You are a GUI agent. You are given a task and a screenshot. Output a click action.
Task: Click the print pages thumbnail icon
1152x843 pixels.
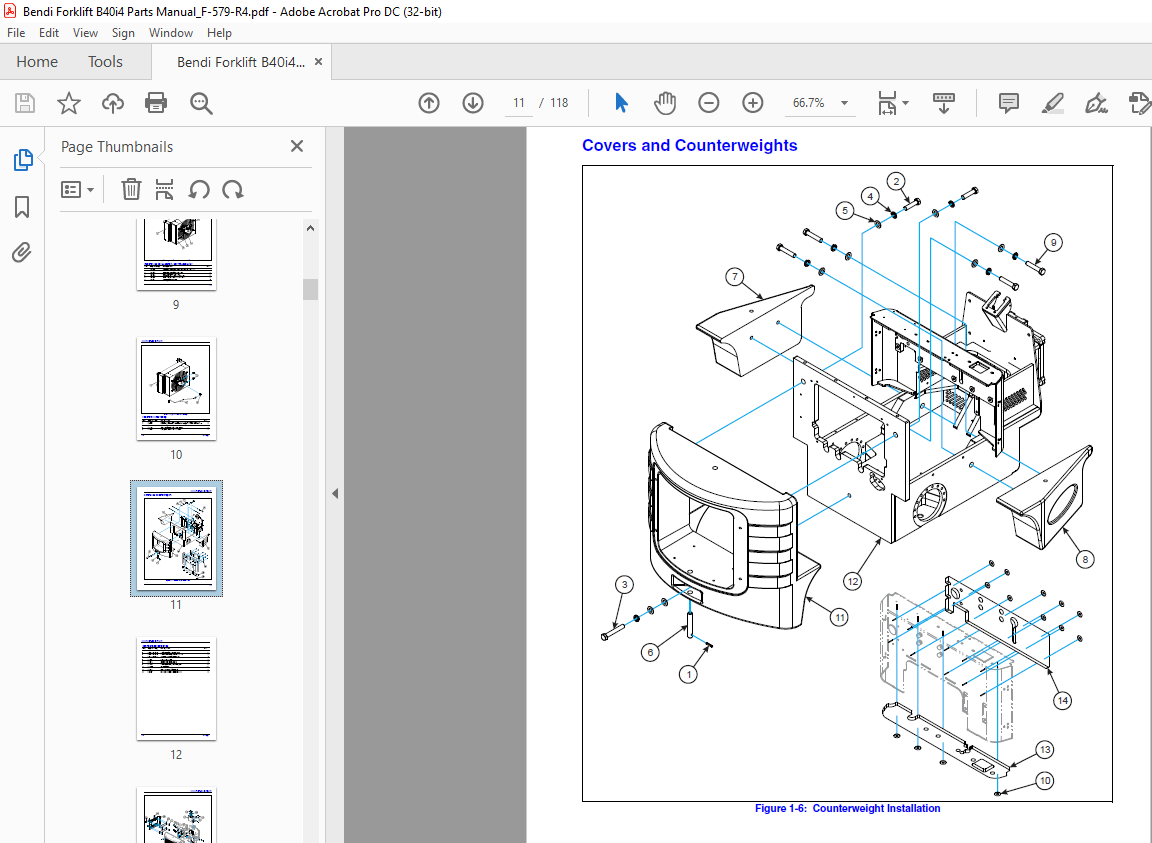[165, 190]
